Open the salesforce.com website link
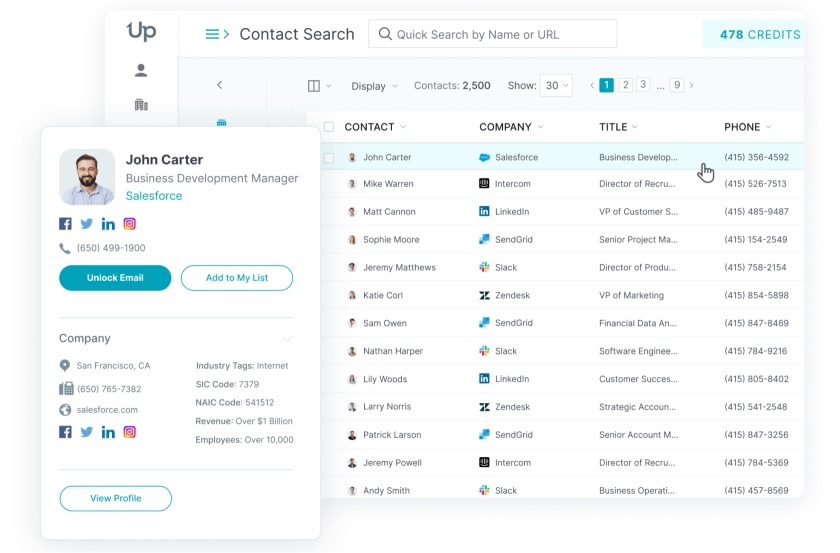The height and width of the screenshot is (553, 840). pyautogui.click(x=107, y=410)
